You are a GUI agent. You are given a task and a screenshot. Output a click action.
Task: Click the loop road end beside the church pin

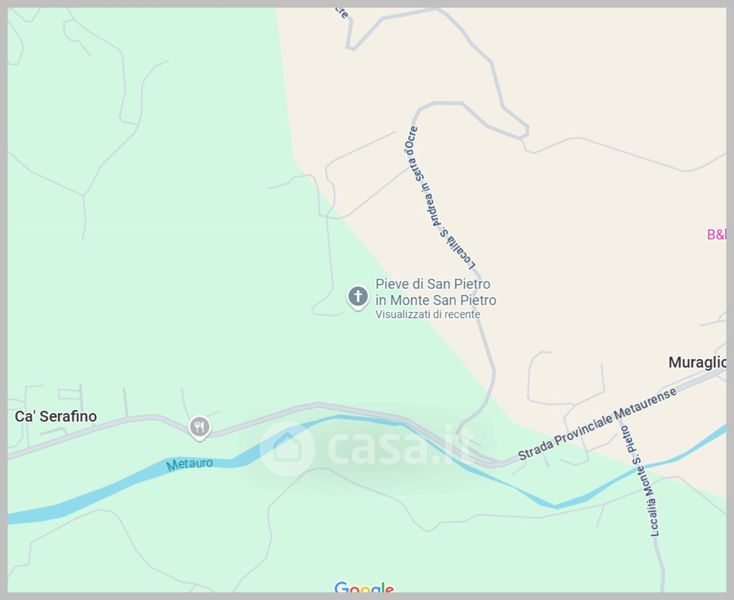tap(317, 310)
